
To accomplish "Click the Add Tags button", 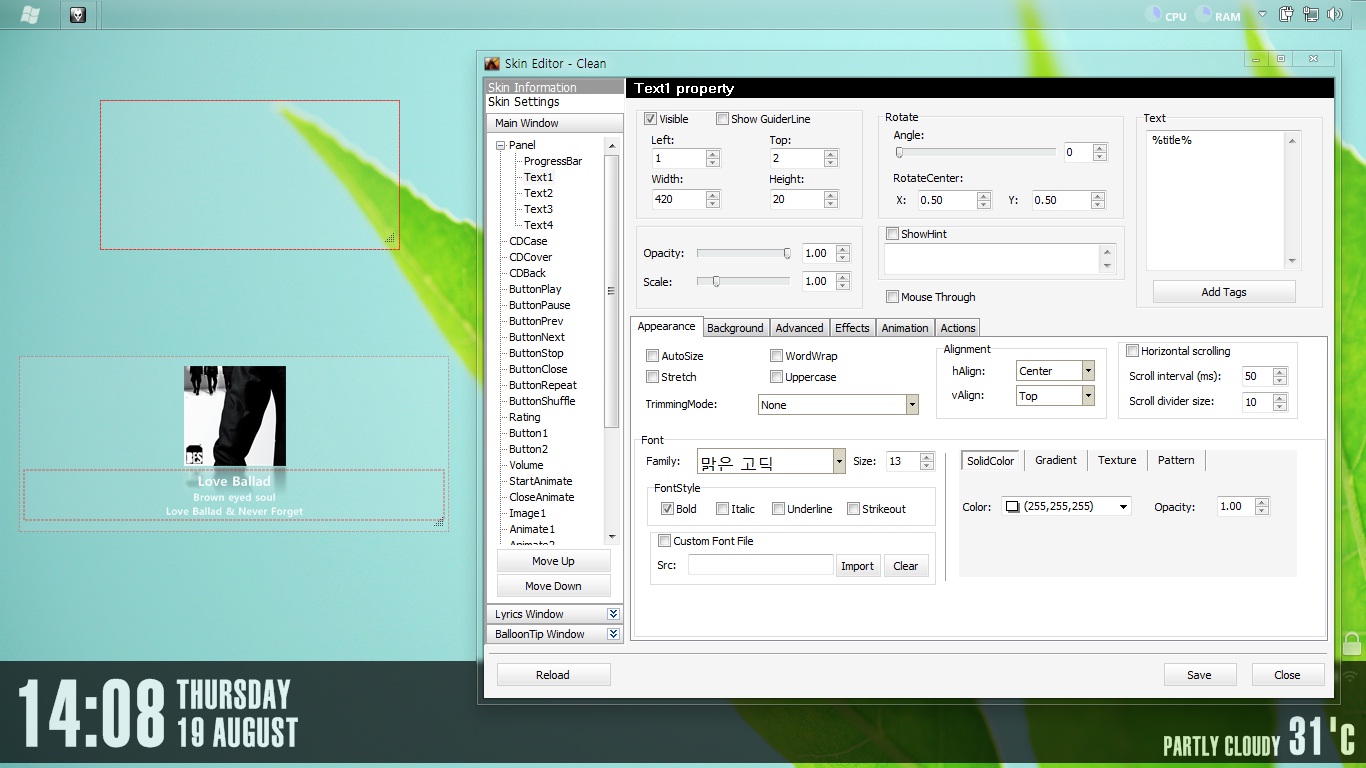I will click(x=1224, y=292).
